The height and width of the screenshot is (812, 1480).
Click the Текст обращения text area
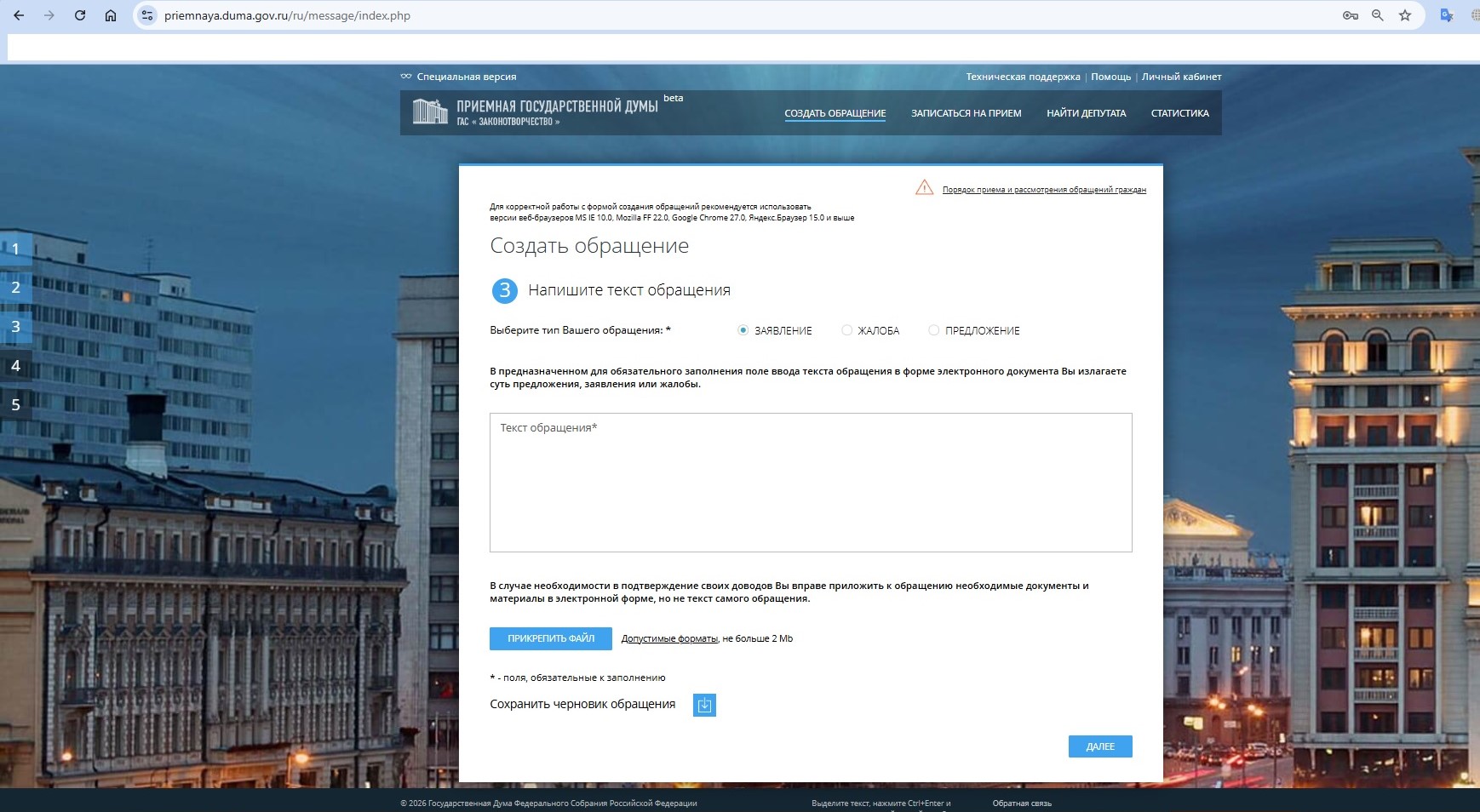point(811,483)
